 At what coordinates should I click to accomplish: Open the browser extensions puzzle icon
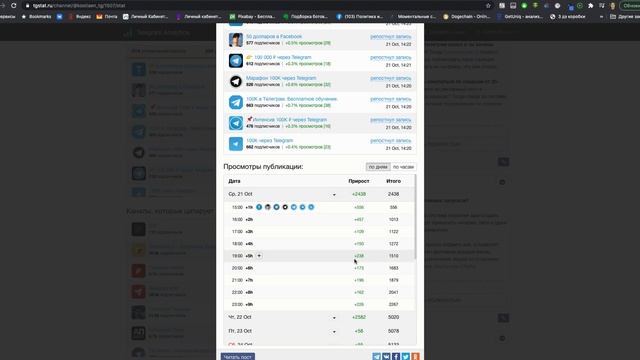pos(591,6)
